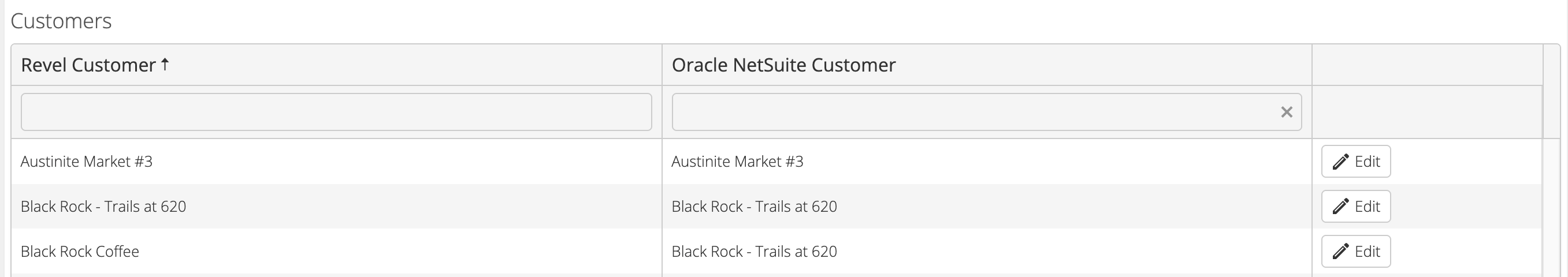Edit the Black Rock Coffee mapping
The height and width of the screenshot is (277, 1568).
click(1355, 252)
